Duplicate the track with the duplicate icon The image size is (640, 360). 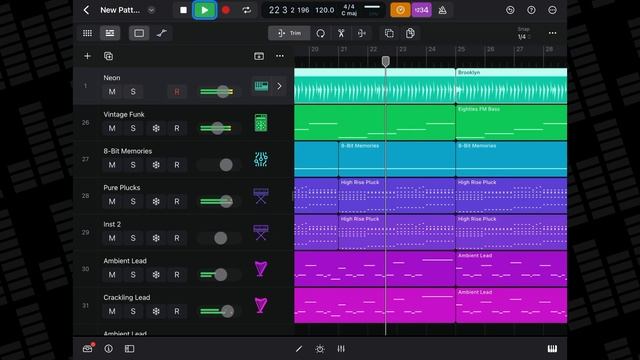coord(108,56)
